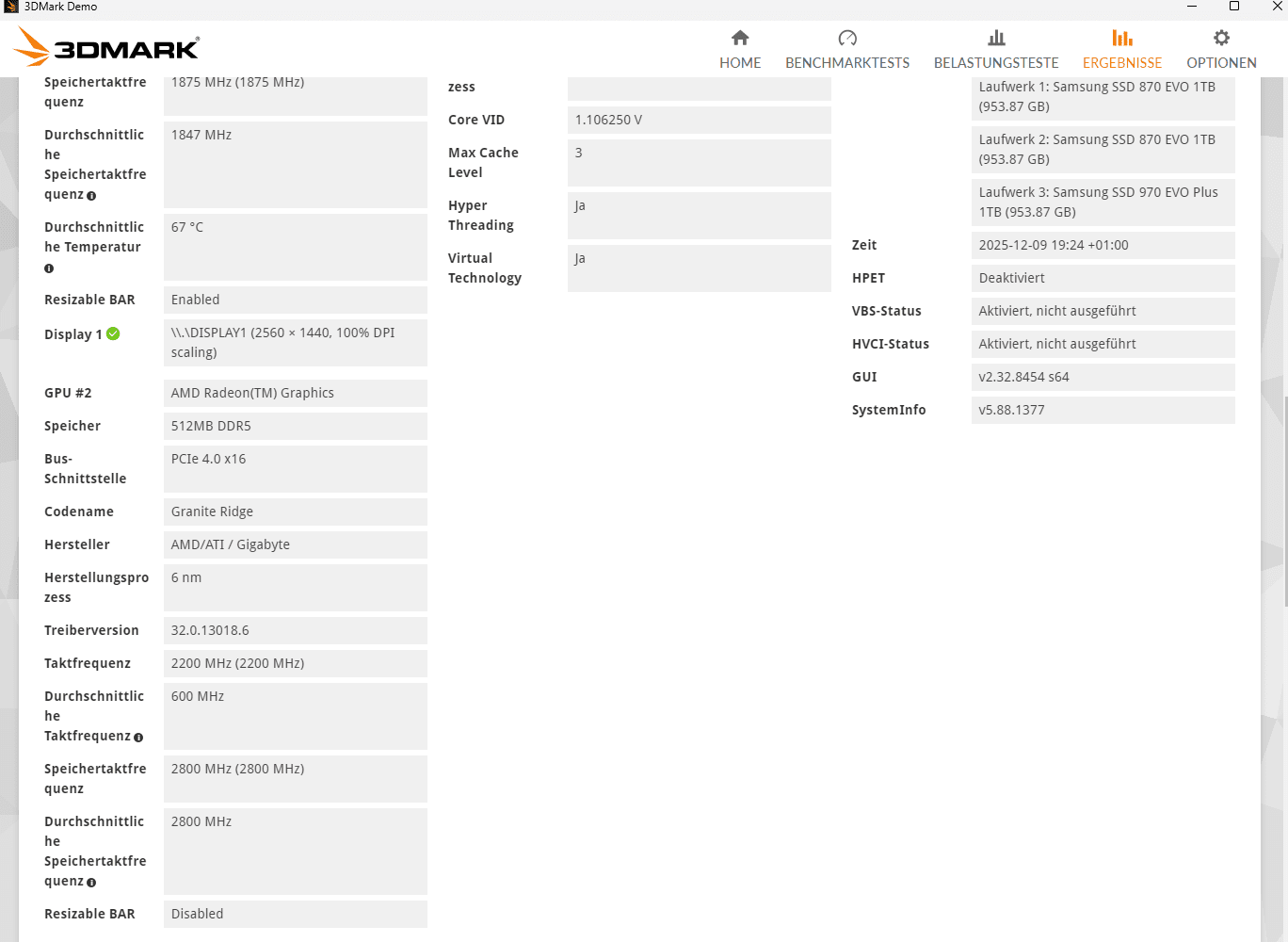This screenshot has height=942, width=1288.
Task: Click the 512MB DDR5 value
Action: coord(296,426)
